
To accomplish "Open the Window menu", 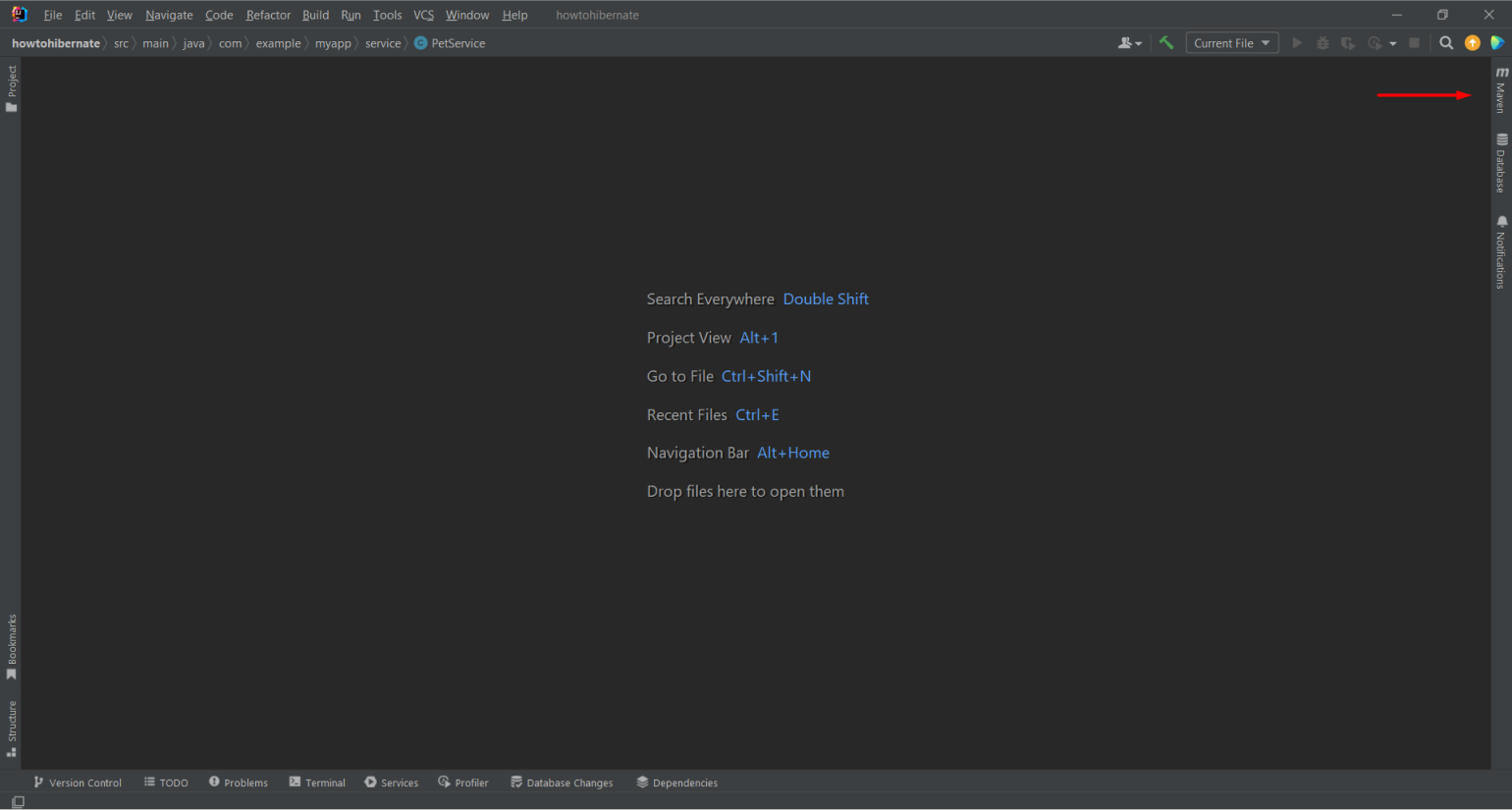I will tap(467, 15).
